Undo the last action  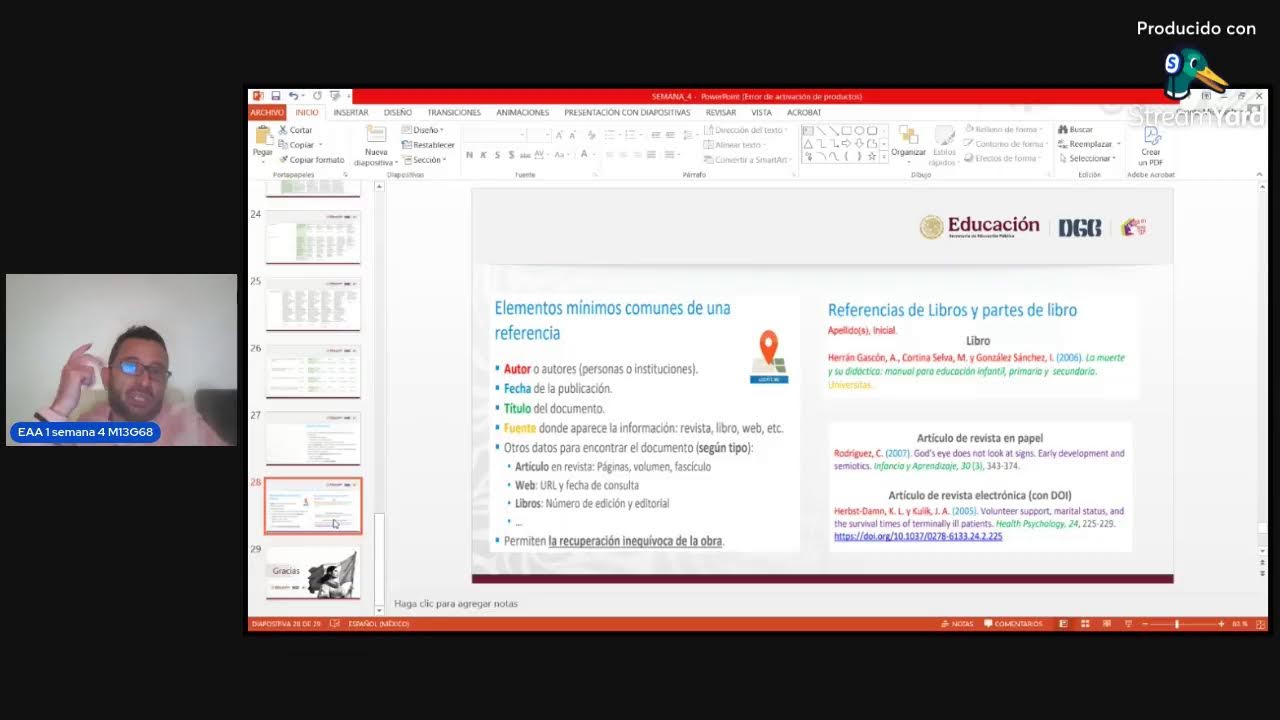tap(293, 96)
